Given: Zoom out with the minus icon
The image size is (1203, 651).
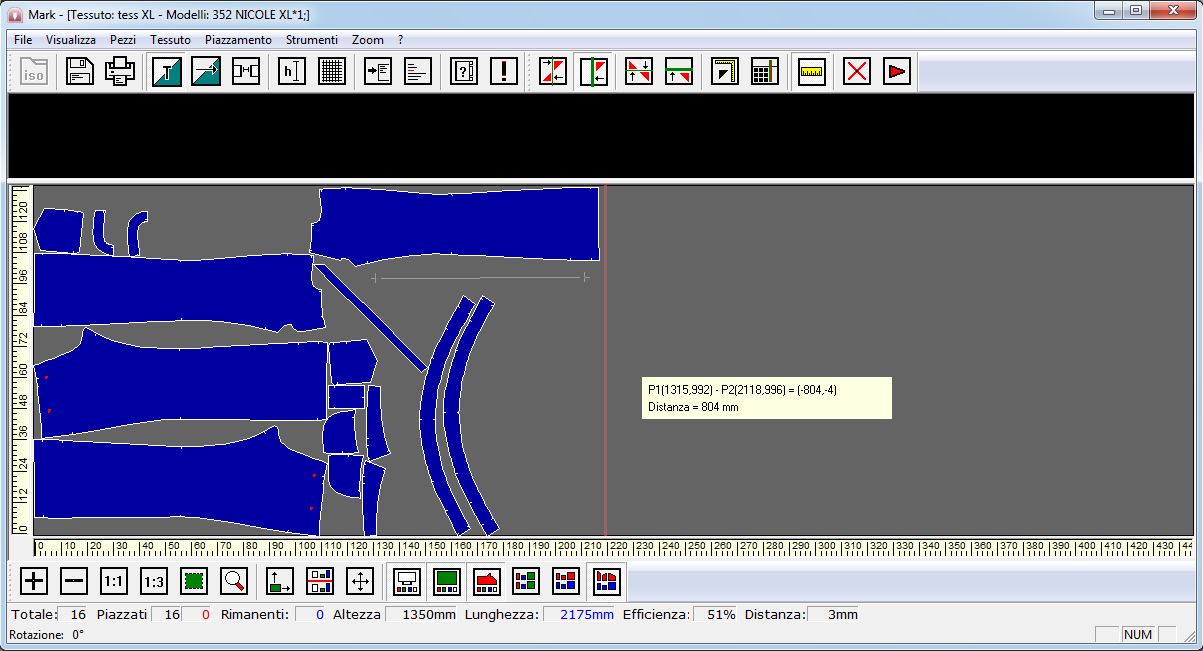Looking at the screenshot, I should tap(74, 580).
